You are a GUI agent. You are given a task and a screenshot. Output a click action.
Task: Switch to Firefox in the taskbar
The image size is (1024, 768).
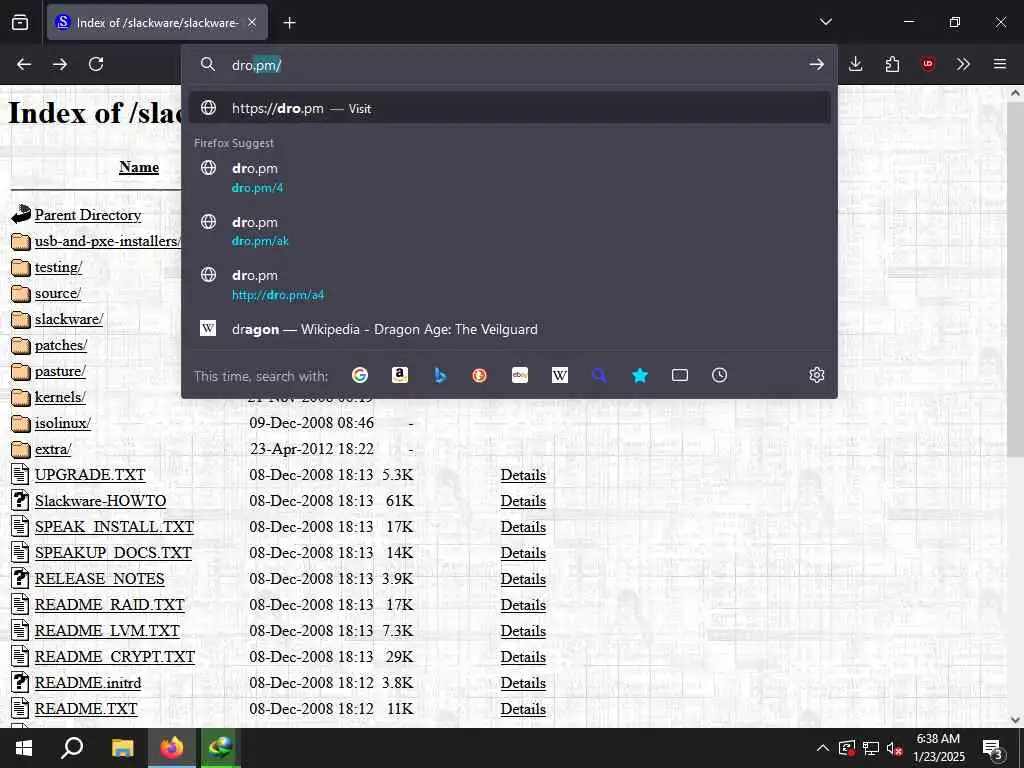[172, 748]
